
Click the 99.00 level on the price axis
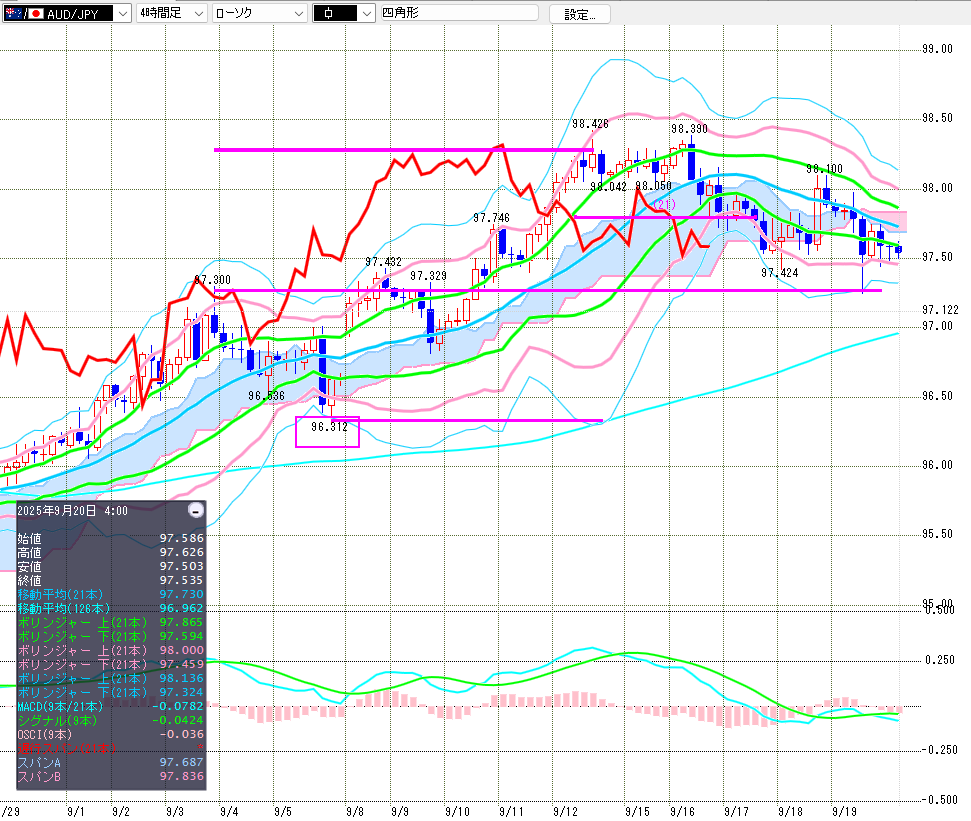point(937,48)
